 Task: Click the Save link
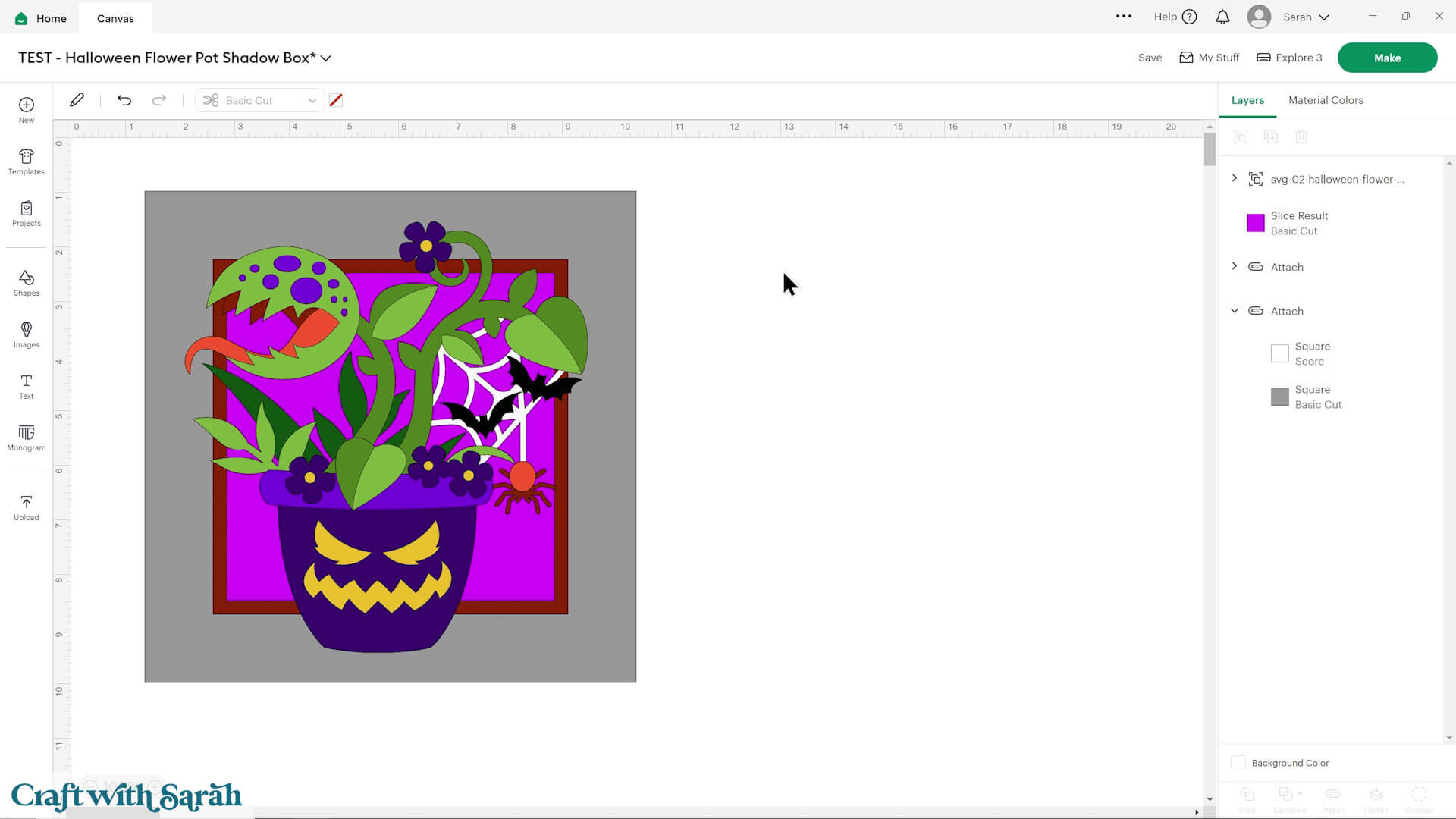[1149, 58]
